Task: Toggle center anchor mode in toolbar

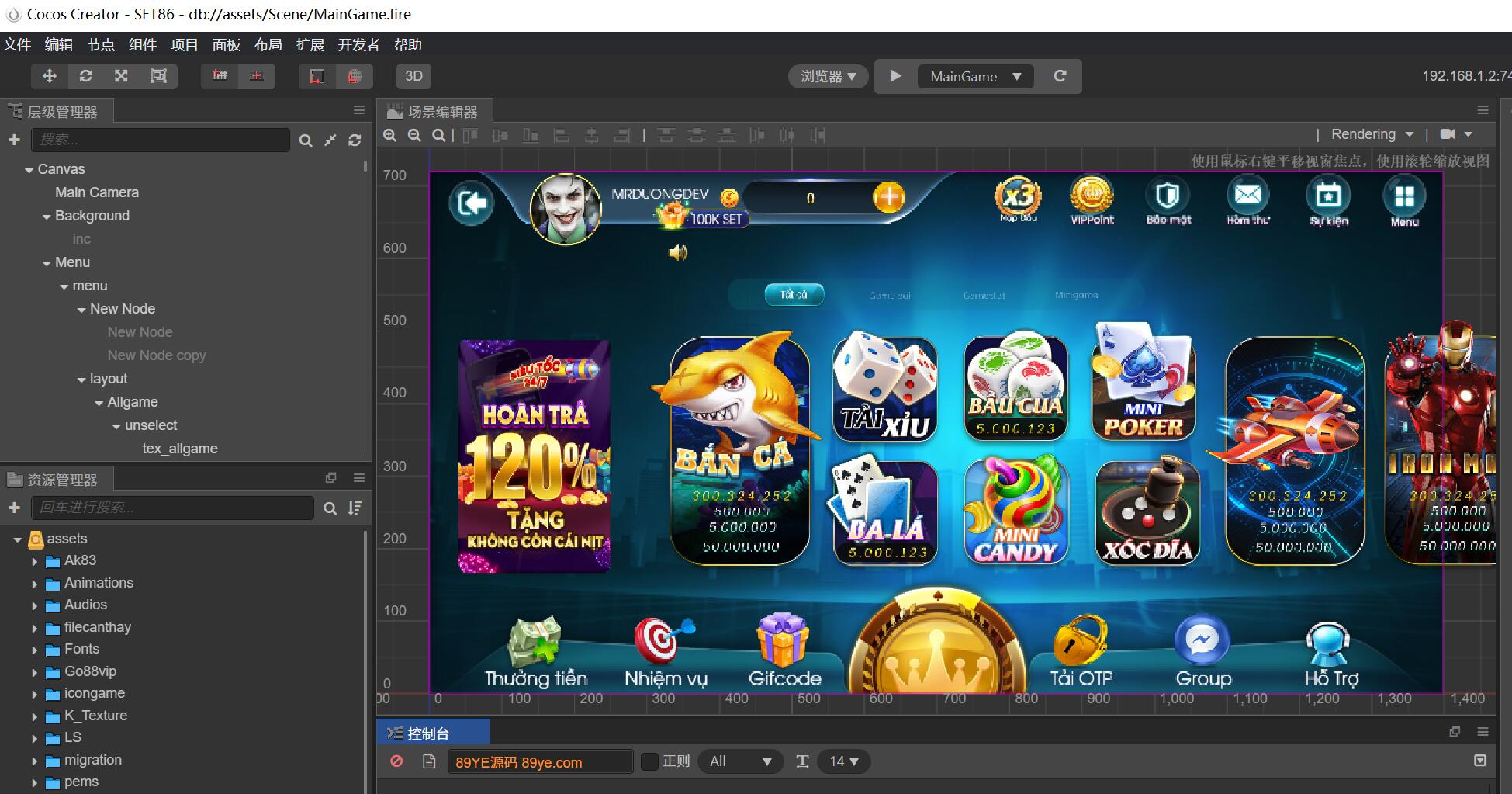Action: coord(257,76)
